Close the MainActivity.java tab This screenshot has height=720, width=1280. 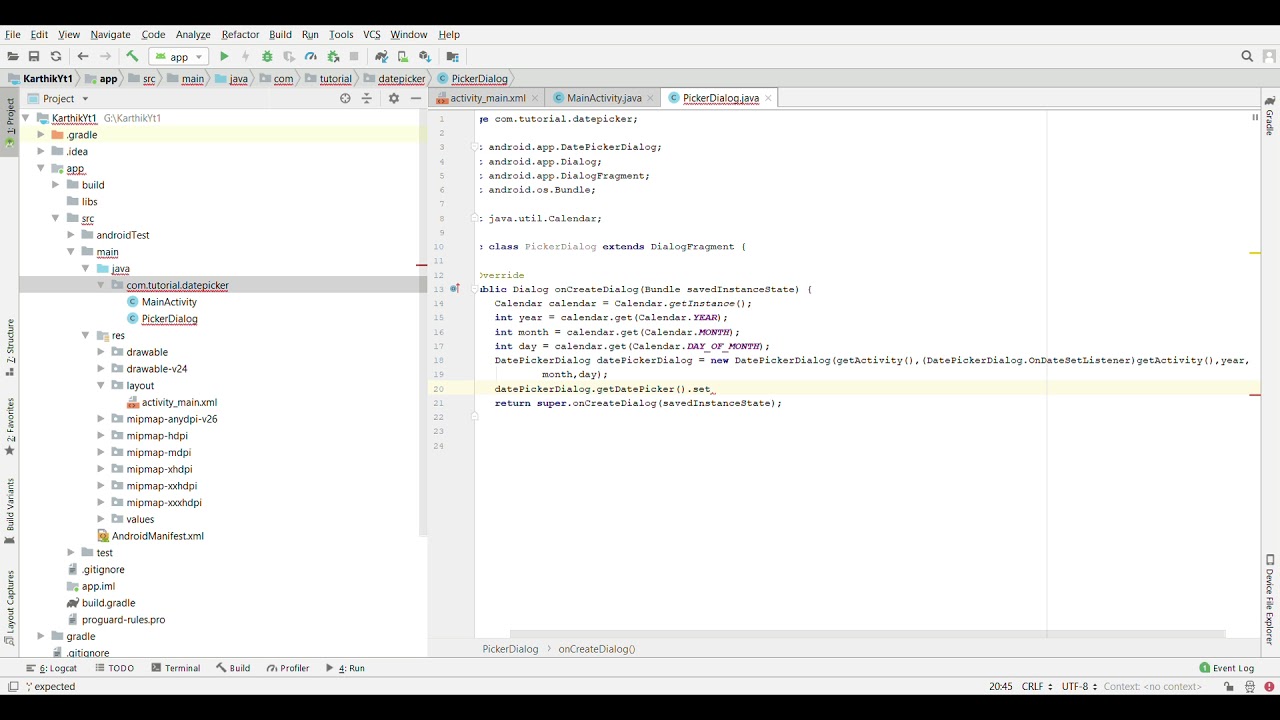coord(651,98)
